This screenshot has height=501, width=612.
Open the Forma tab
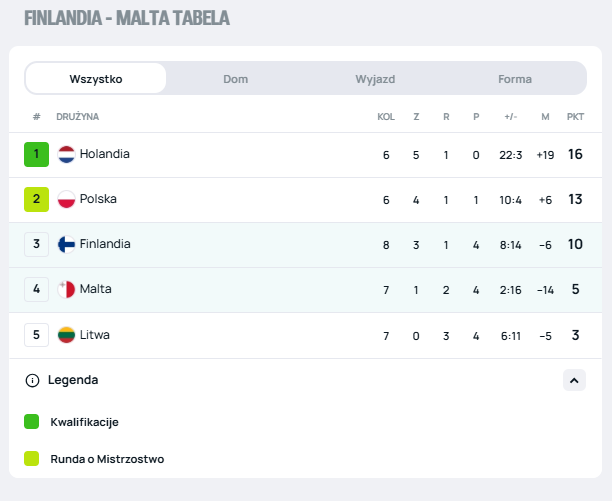[x=515, y=79]
